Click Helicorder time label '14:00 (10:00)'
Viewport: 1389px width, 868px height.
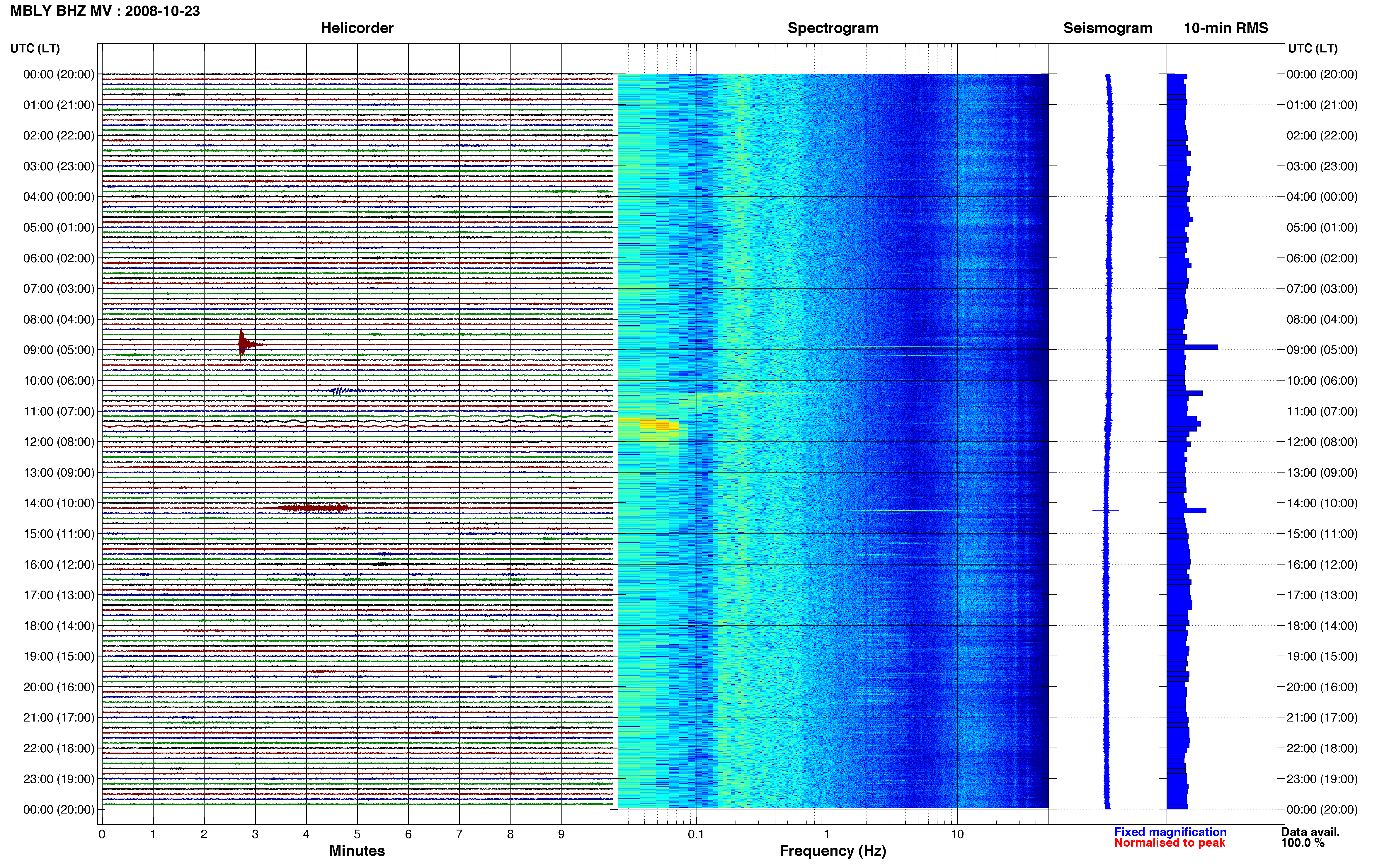pyautogui.click(x=59, y=504)
